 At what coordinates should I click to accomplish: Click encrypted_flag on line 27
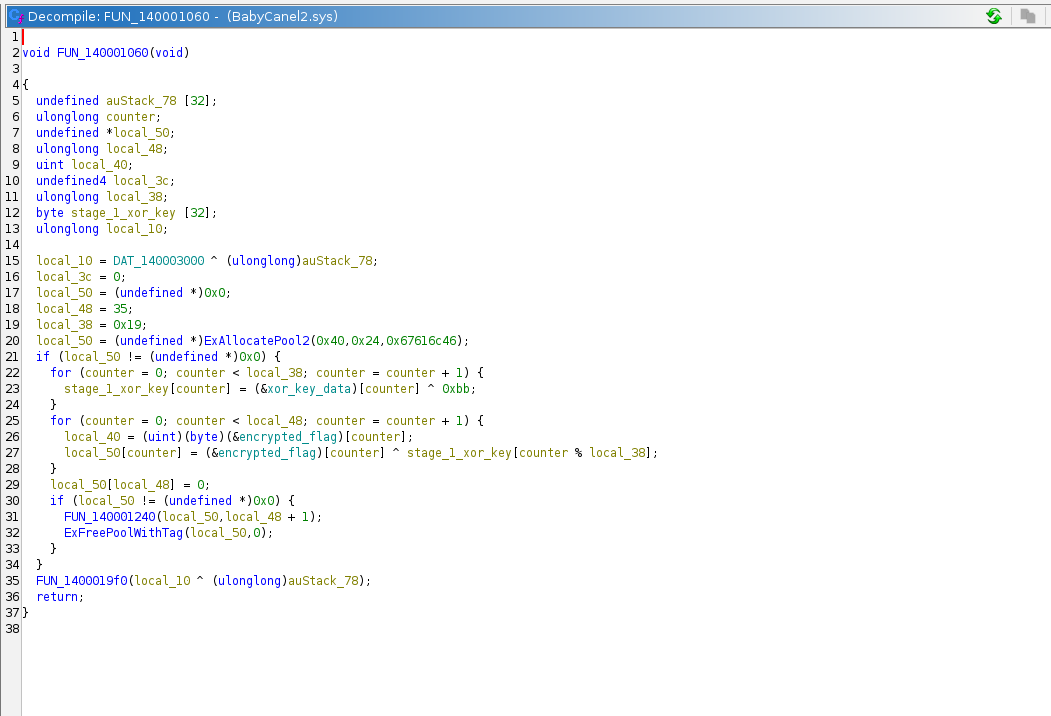(x=267, y=453)
